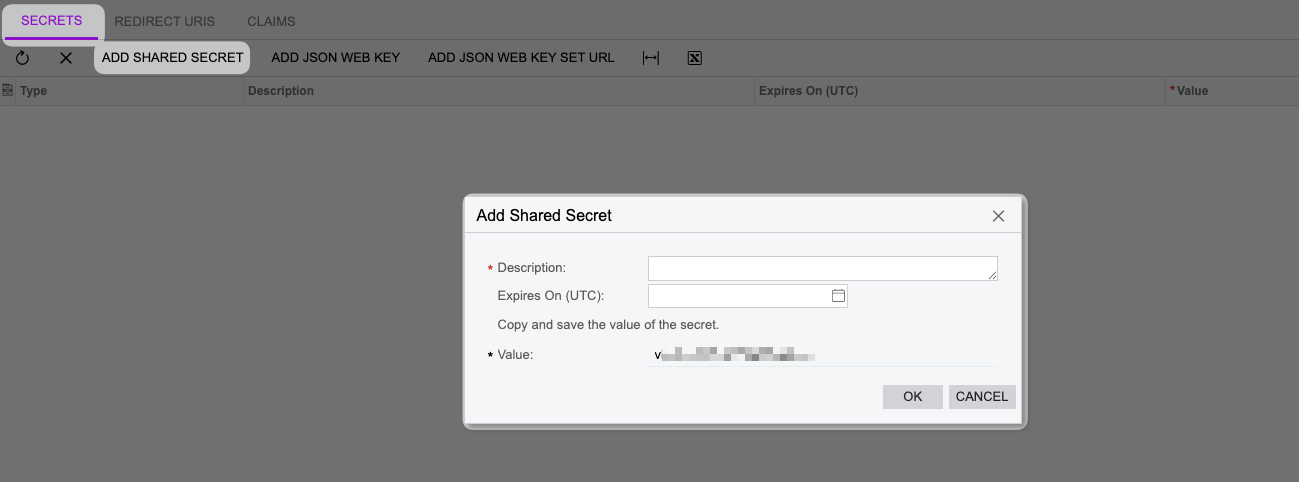Open the Claims tab

point(271,21)
